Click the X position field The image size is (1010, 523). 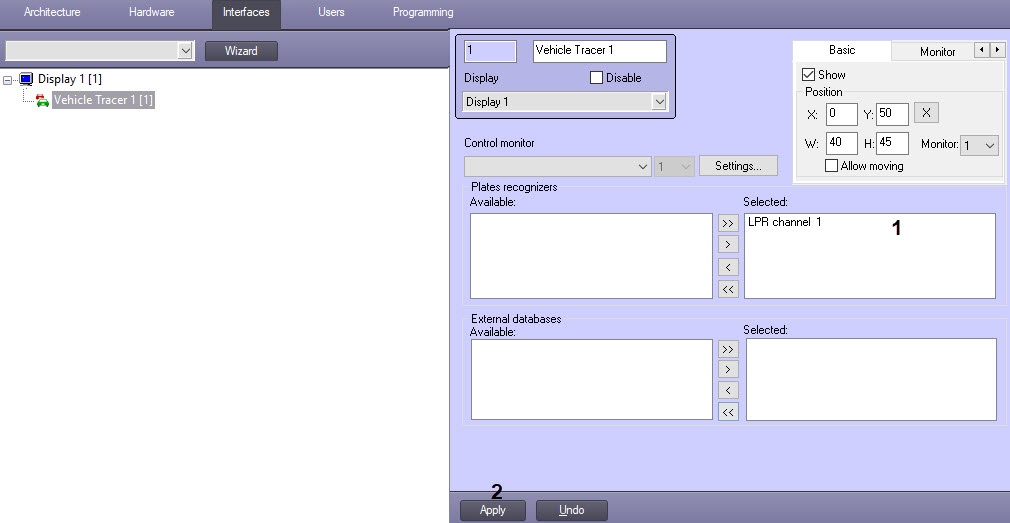click(841, 115)
